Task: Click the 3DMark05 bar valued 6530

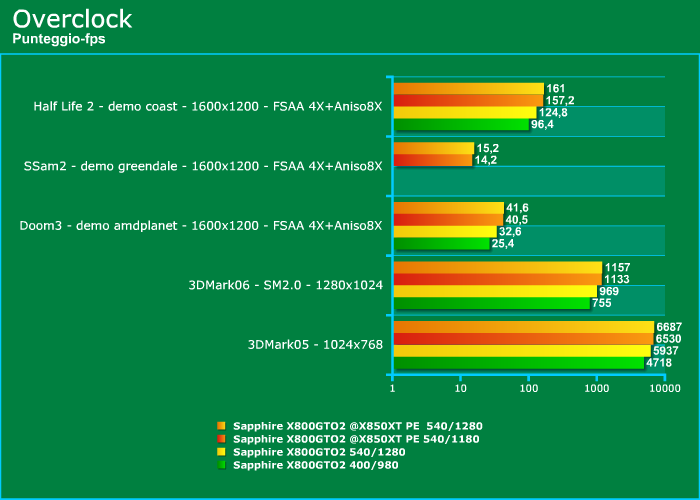Action: click(x=524, y=339)
